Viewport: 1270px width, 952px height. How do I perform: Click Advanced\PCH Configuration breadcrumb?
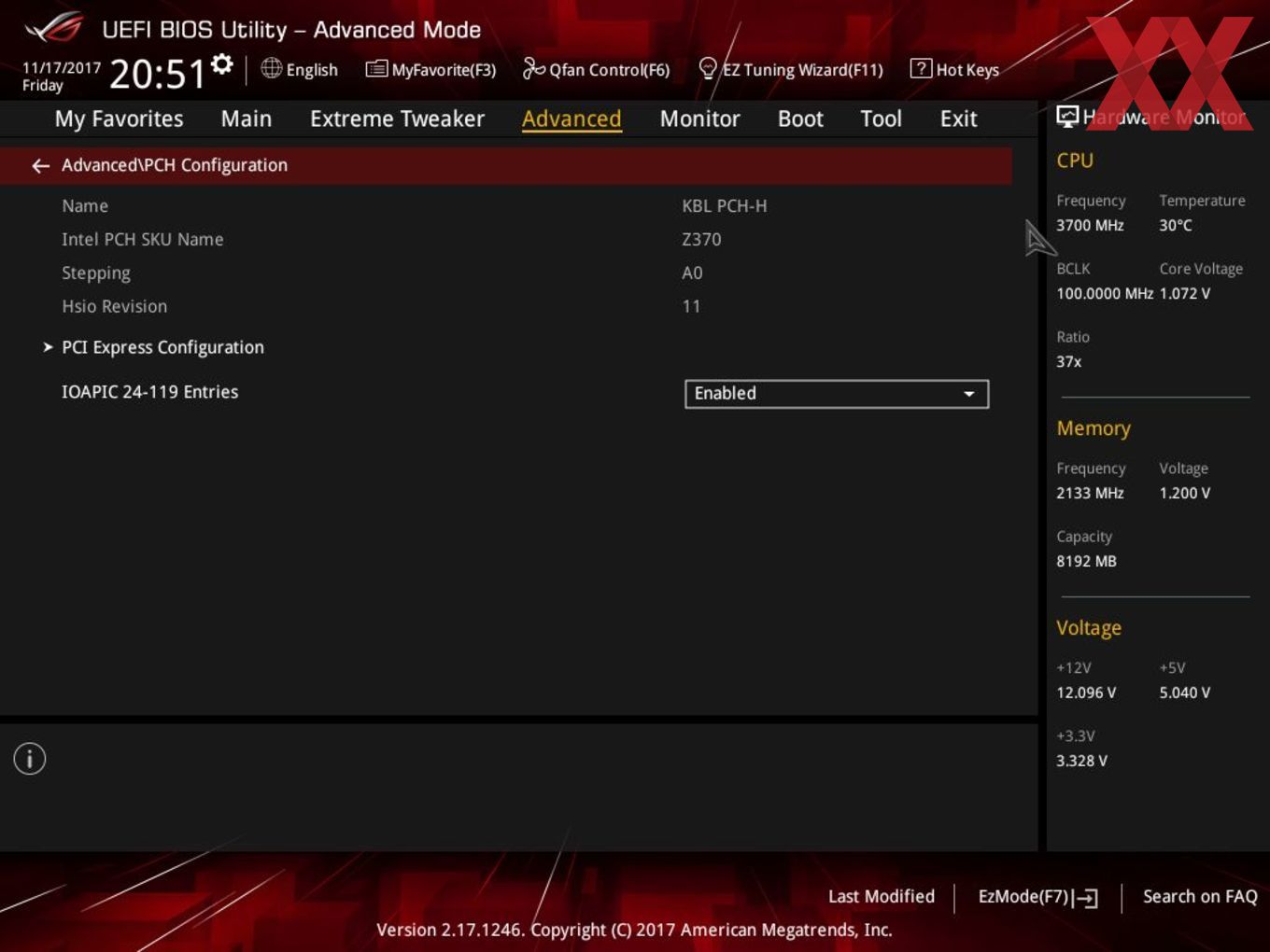pos(175,165)
